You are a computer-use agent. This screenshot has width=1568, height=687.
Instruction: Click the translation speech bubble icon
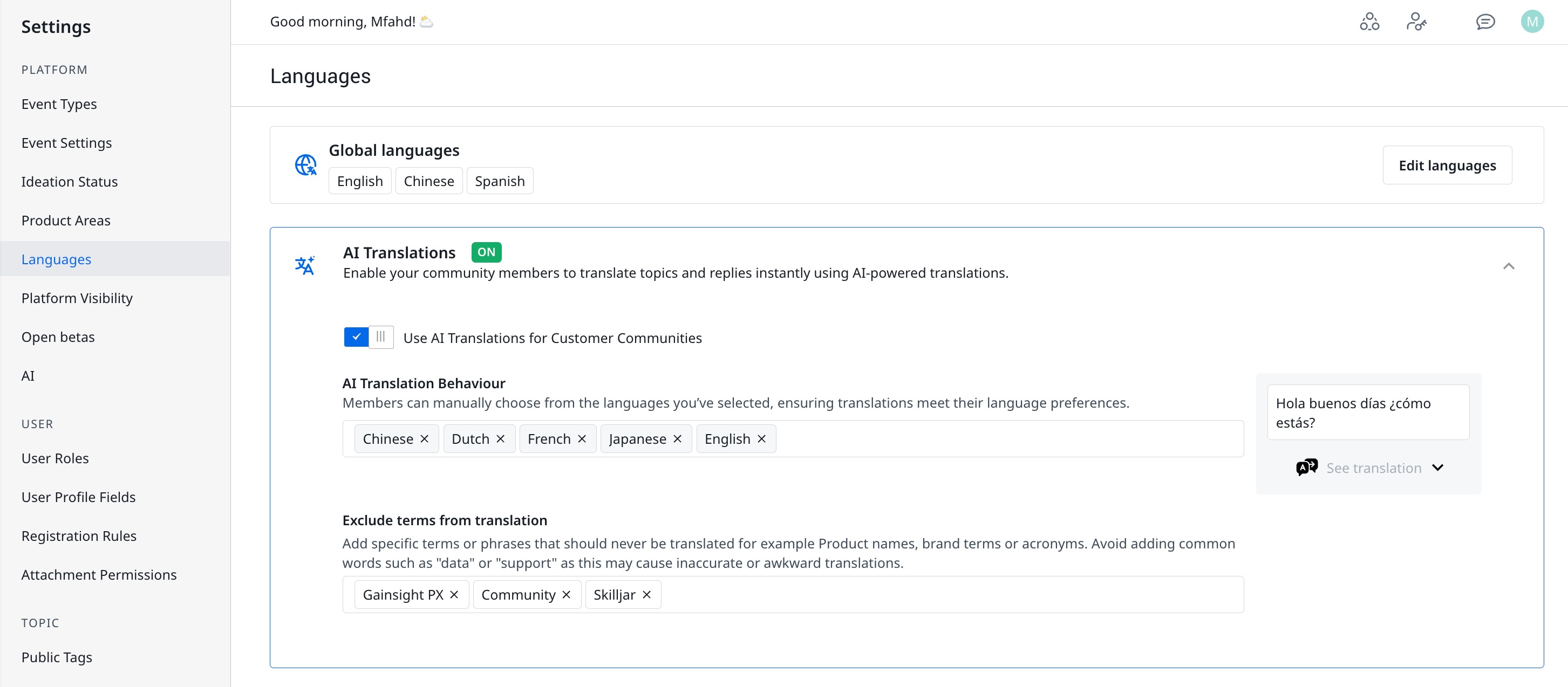point(1306,468)
